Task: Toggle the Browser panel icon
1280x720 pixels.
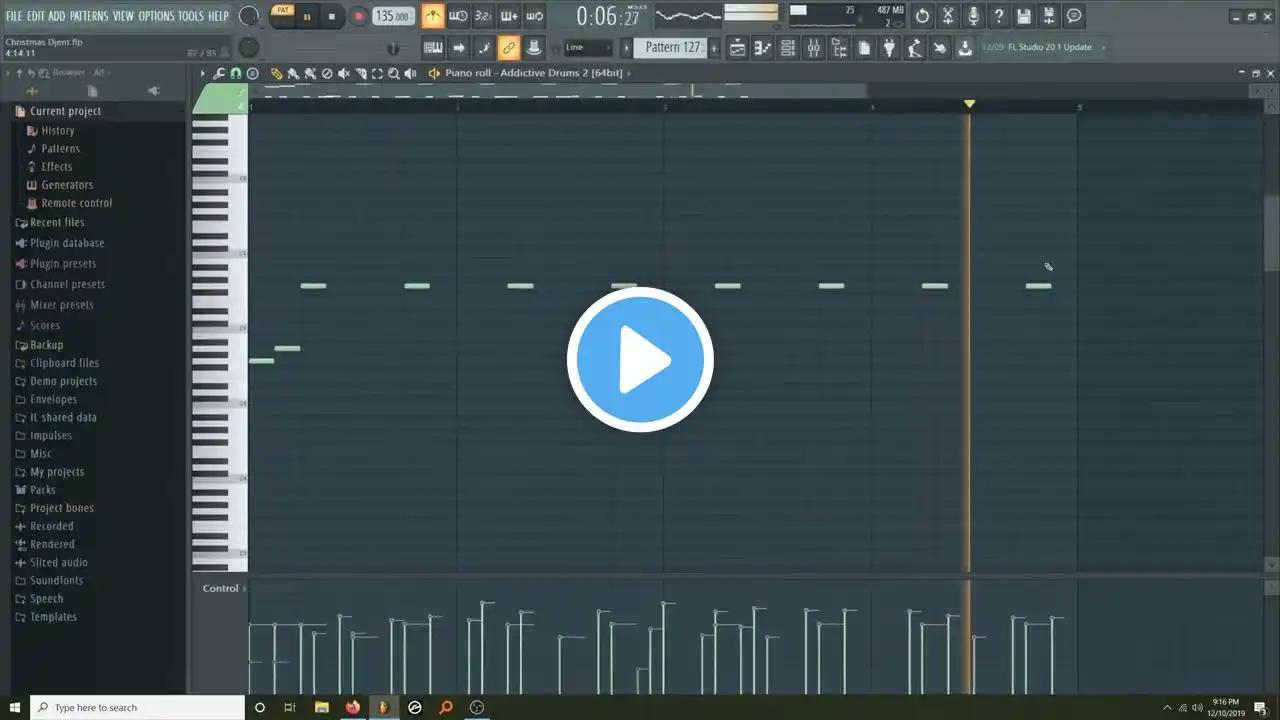Action: click(x=839, y=47)
